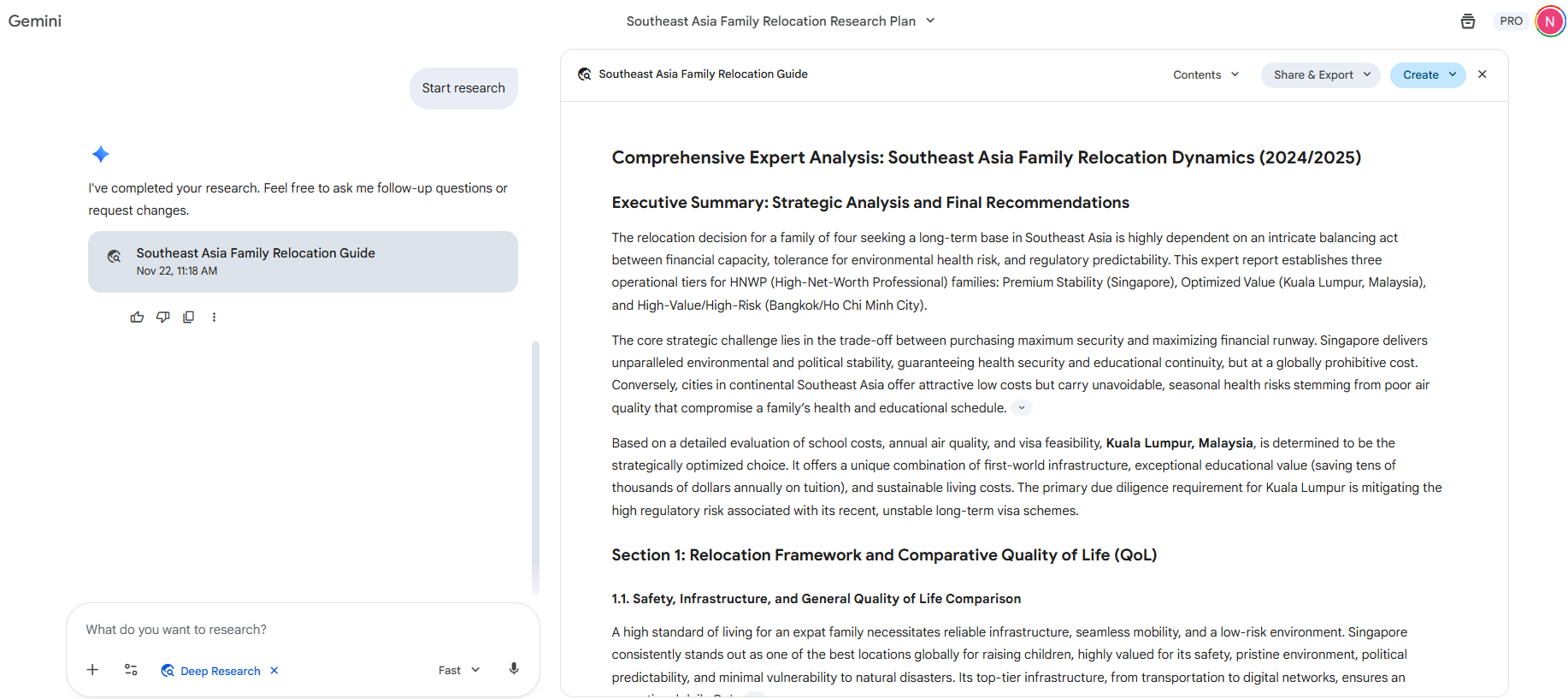Click the account avatar N
This screenshot has height=699, width=1568.
click(x=1549, y=21)
